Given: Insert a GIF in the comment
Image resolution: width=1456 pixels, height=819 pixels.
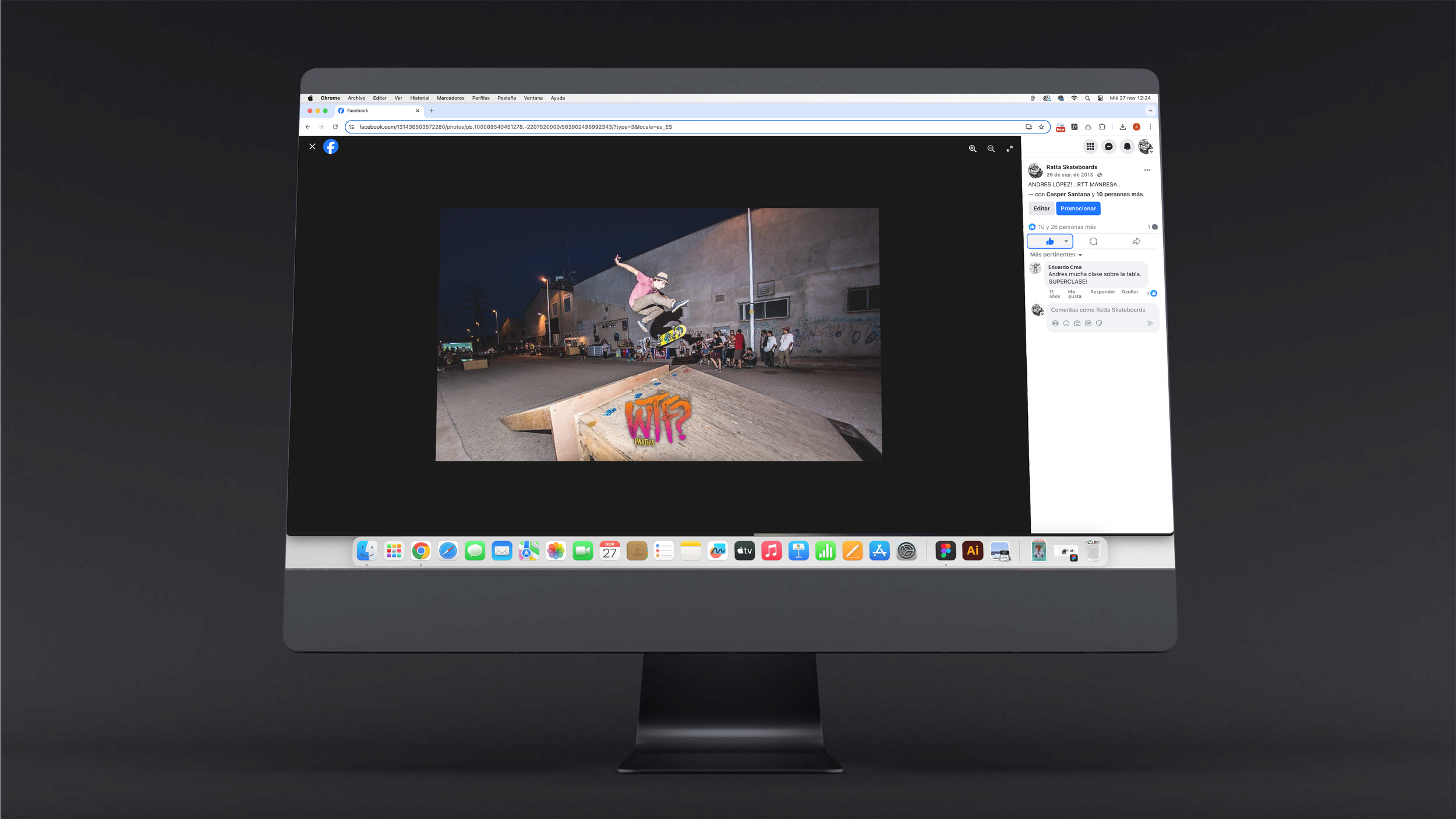Looking at the screenshot, I should (1088, 323).
